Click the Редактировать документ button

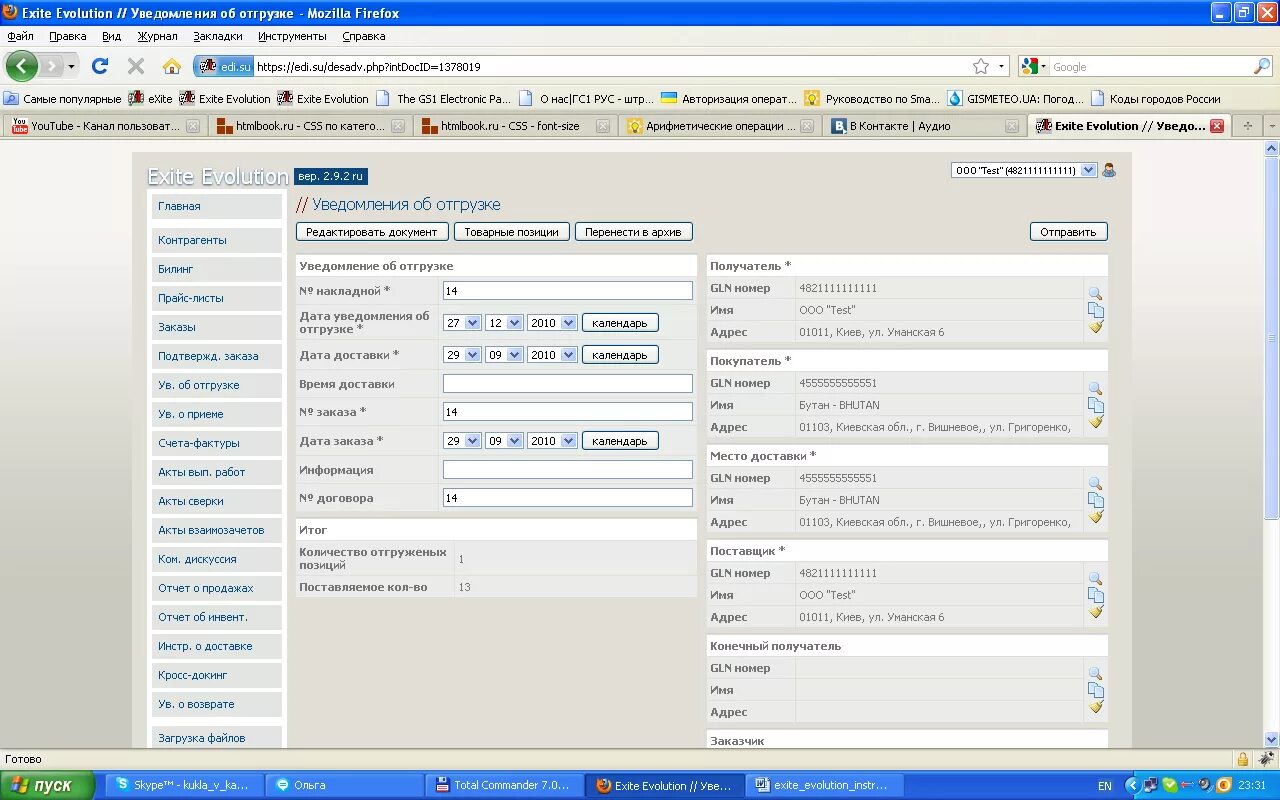click(372, 232)
